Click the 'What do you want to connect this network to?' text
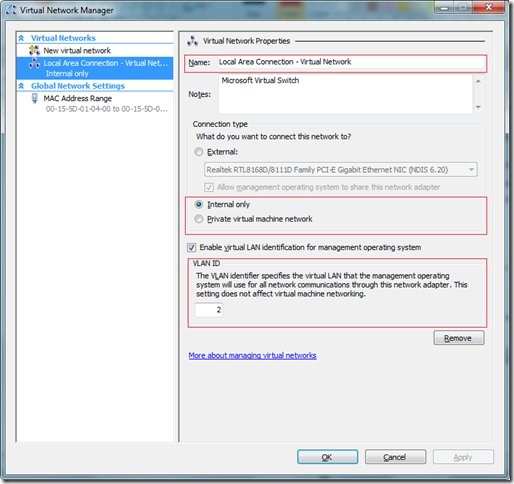 (x=273, y=137)
